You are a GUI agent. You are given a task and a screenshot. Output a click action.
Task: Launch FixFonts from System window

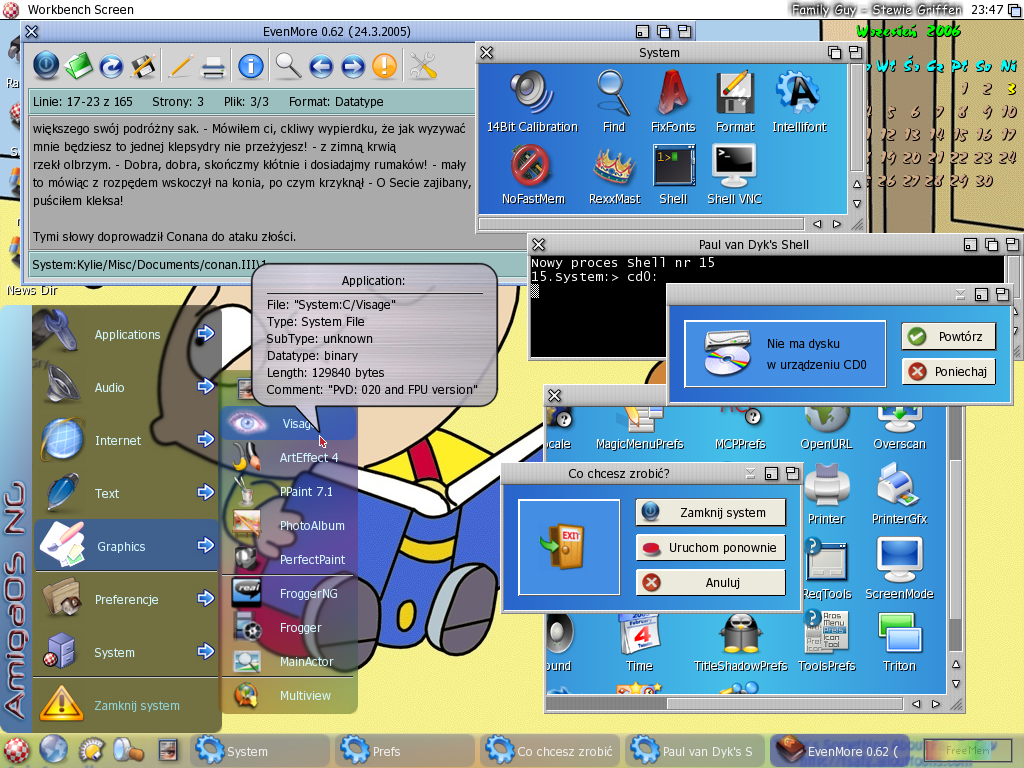673,102
